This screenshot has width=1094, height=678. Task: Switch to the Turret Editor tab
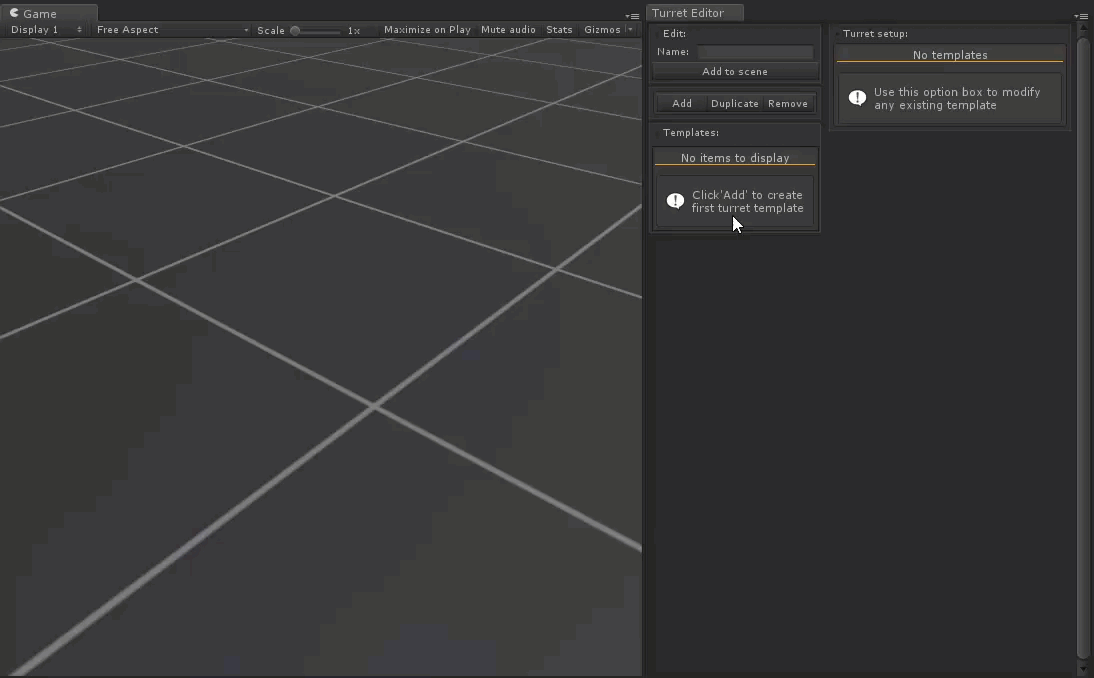[x=695, y=13]
